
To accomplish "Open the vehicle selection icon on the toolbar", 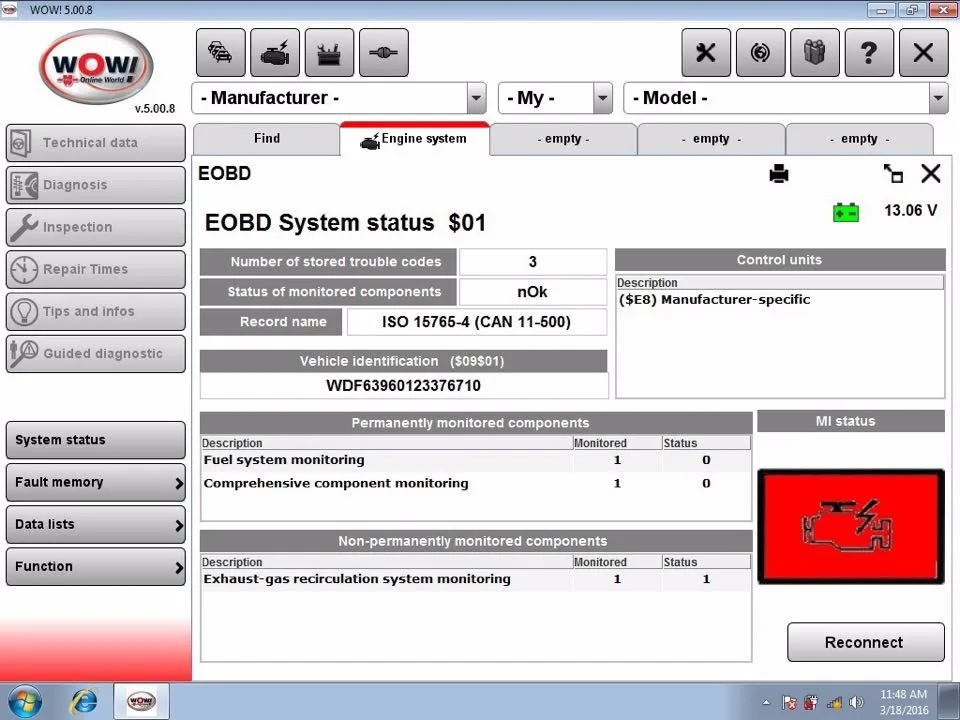I will pyautogui.click(x=220, y=52).
